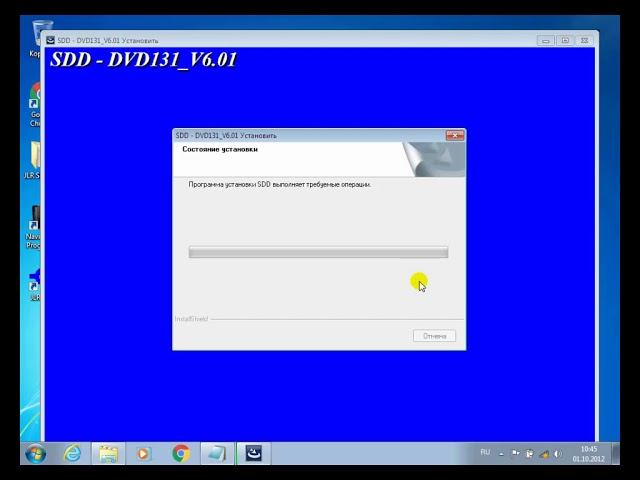Click the Отмена button in the installer dialog
Viewport: 640px width, 480px height.
point(434,336)
